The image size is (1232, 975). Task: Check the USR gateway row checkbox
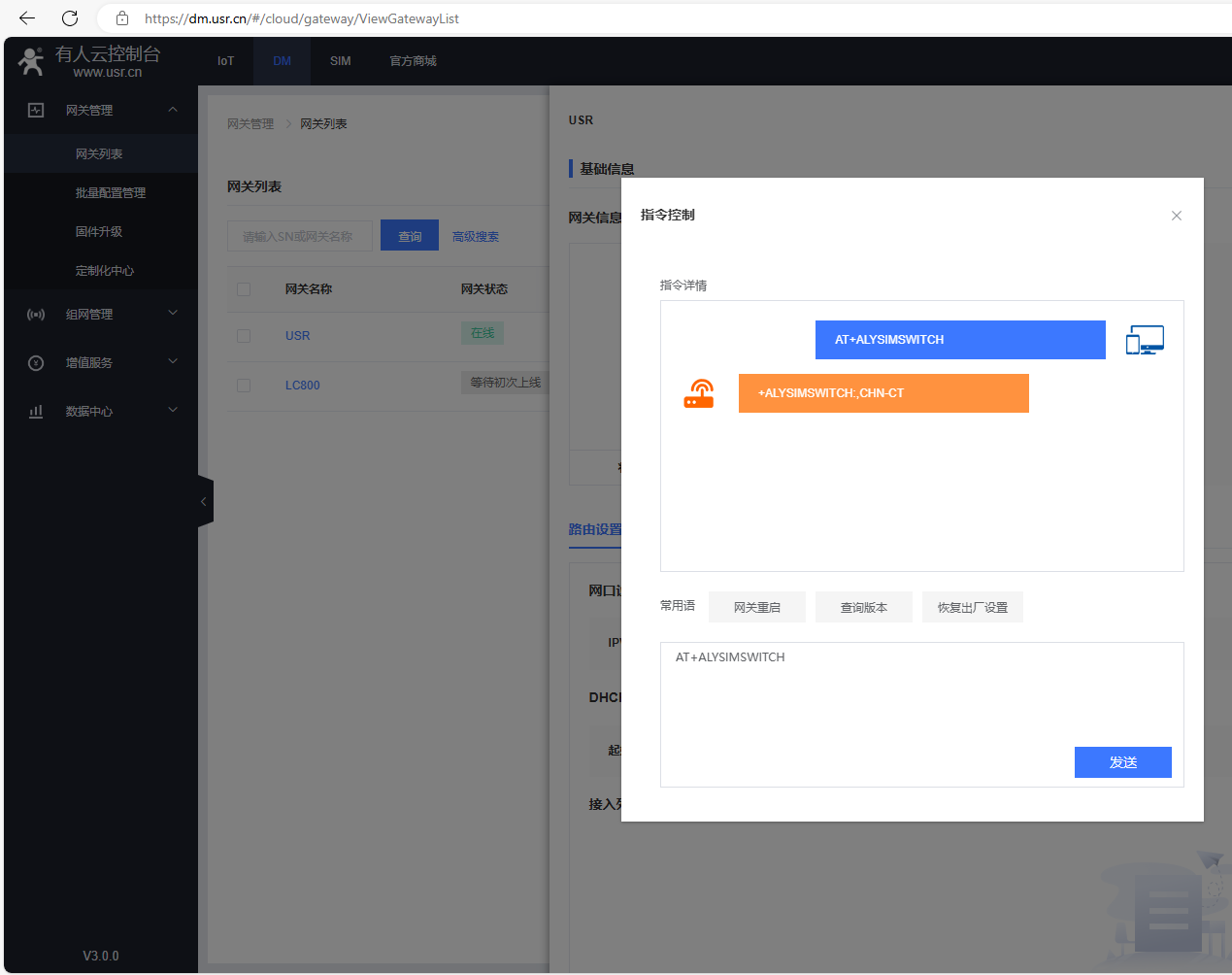click(x=244, y=336)
